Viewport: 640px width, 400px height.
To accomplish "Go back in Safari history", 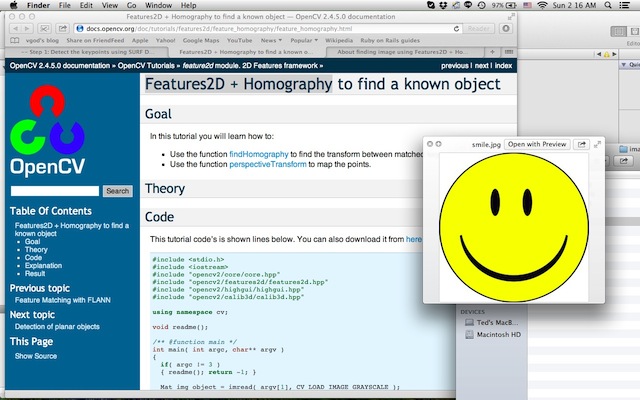I will tap(16, 29).
